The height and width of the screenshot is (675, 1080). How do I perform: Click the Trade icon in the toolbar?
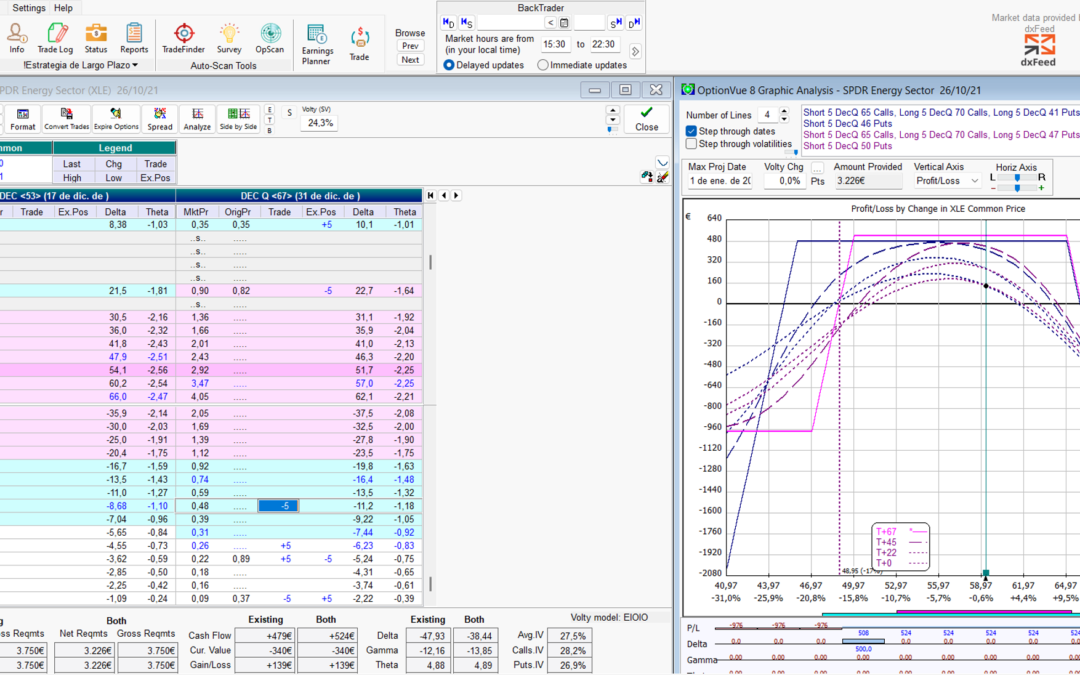(x=359, y=44)
